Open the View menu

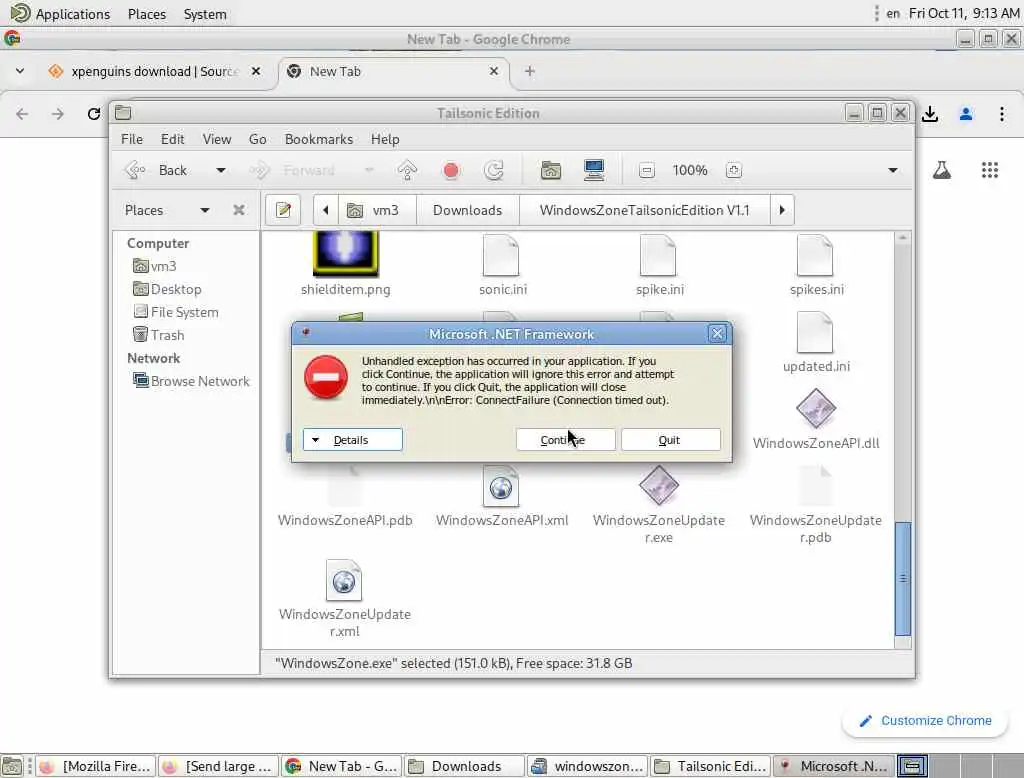pyautogui.click(x=217, y=139)
